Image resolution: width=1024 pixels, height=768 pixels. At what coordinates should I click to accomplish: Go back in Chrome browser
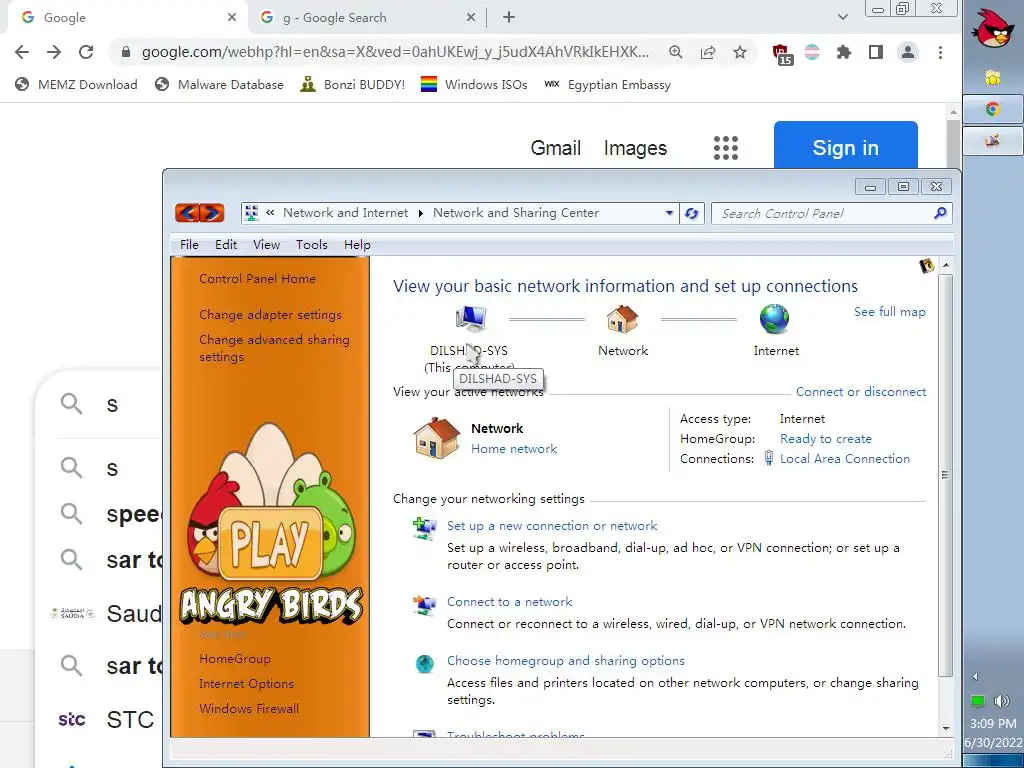[22, 52]
